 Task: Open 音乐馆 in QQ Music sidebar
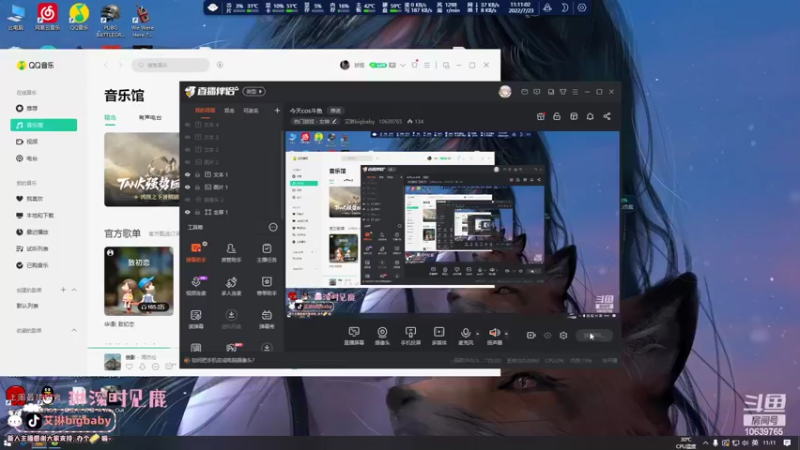coord(43,125)
